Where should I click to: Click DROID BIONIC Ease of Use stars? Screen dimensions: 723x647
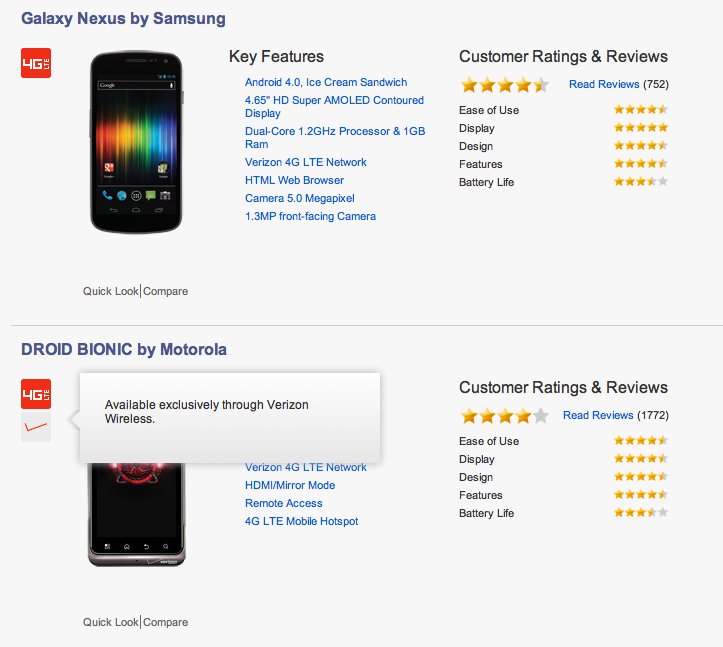pyautogui.click(x=640, y=441)
